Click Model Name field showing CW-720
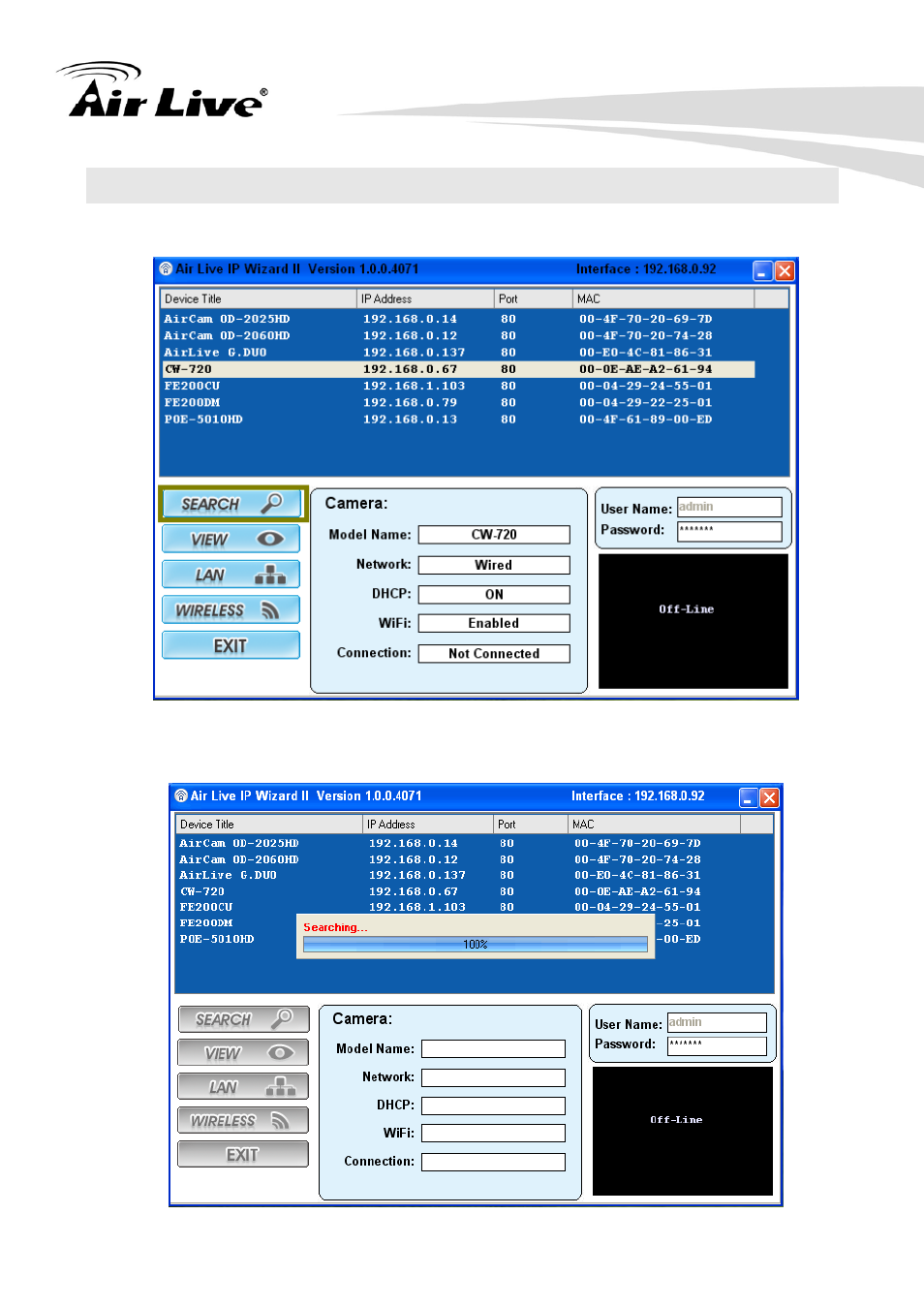Image resolution: width=924 pixels, height=1308 pixels. 494,535
